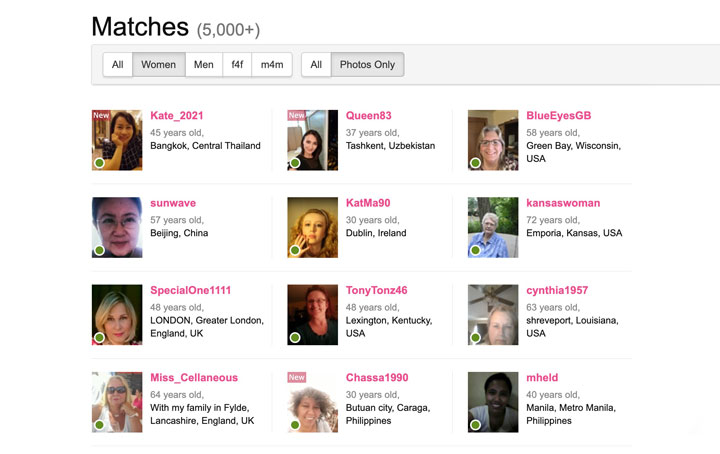Open Chassa1990 profile link

pyautogui.click(x=377, y=377)
